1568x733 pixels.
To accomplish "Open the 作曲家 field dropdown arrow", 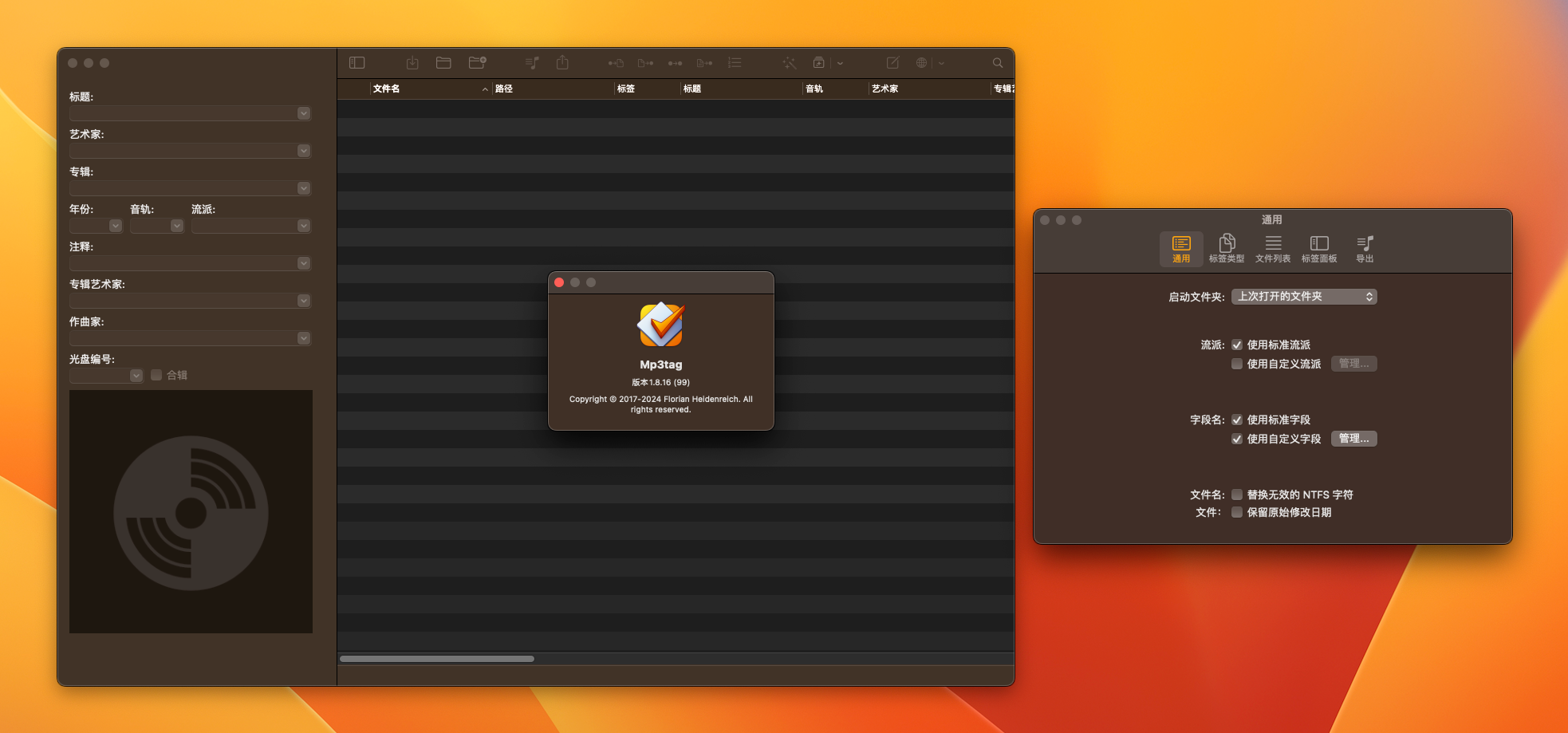I will coord(304,338).
